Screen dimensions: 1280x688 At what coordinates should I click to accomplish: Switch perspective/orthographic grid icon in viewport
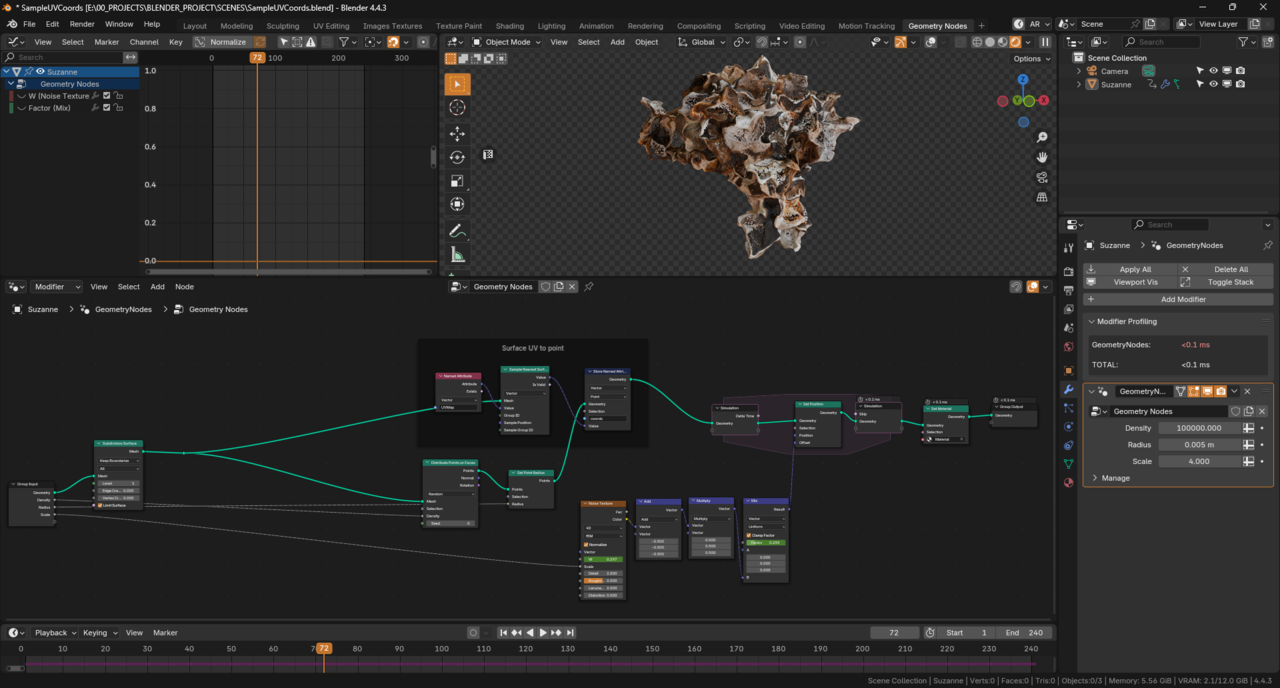(x=1042, y=196)
